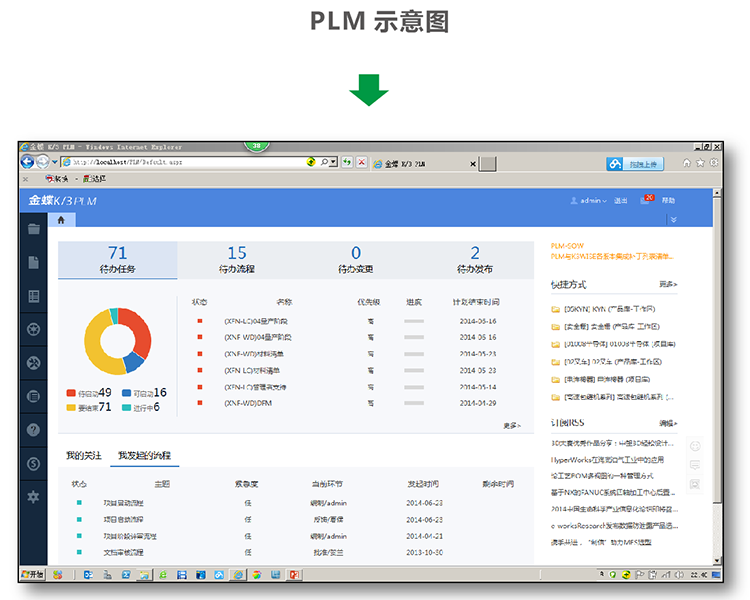Click the Windows Start button on taskbar

pos(34,575)
